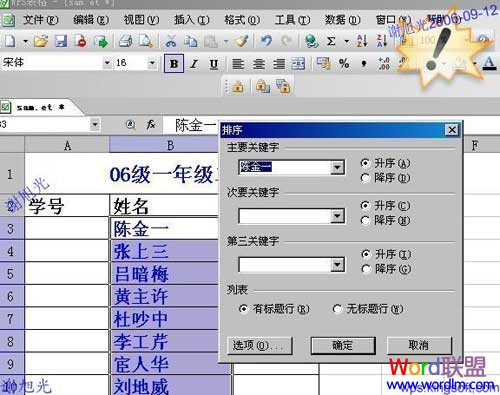Click the single padlock protect icon
Screen dimensions: 500x395
point(238,87)
